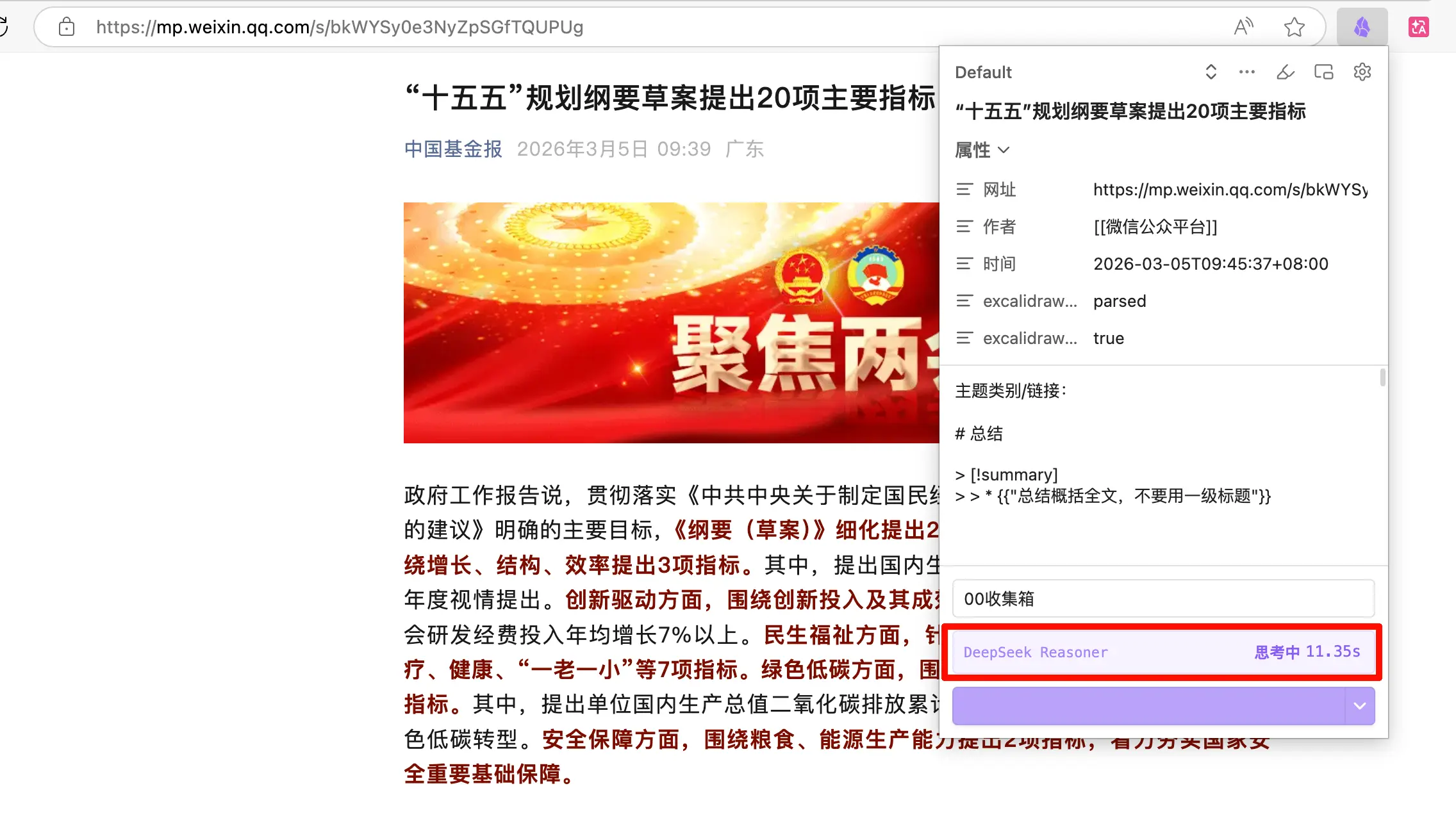Viewport: 1456px width, 820px height.
Task: Click the highlighter pen icon
Action: 1285,72
